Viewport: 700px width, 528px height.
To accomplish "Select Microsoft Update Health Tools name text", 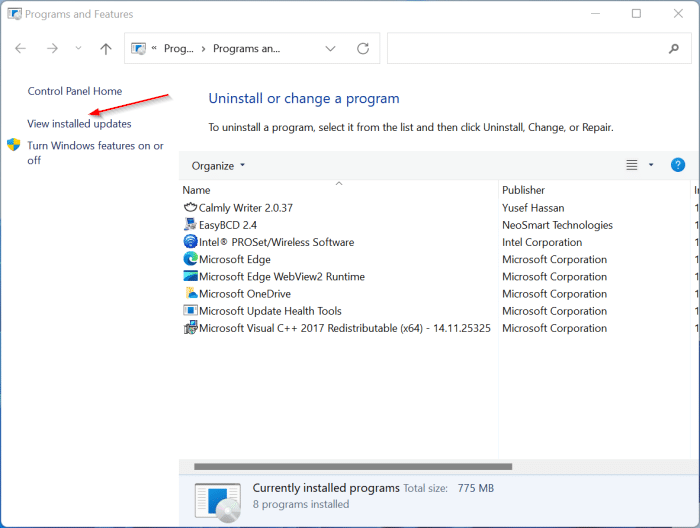I will pyautogui.click(x=270, y=311).
